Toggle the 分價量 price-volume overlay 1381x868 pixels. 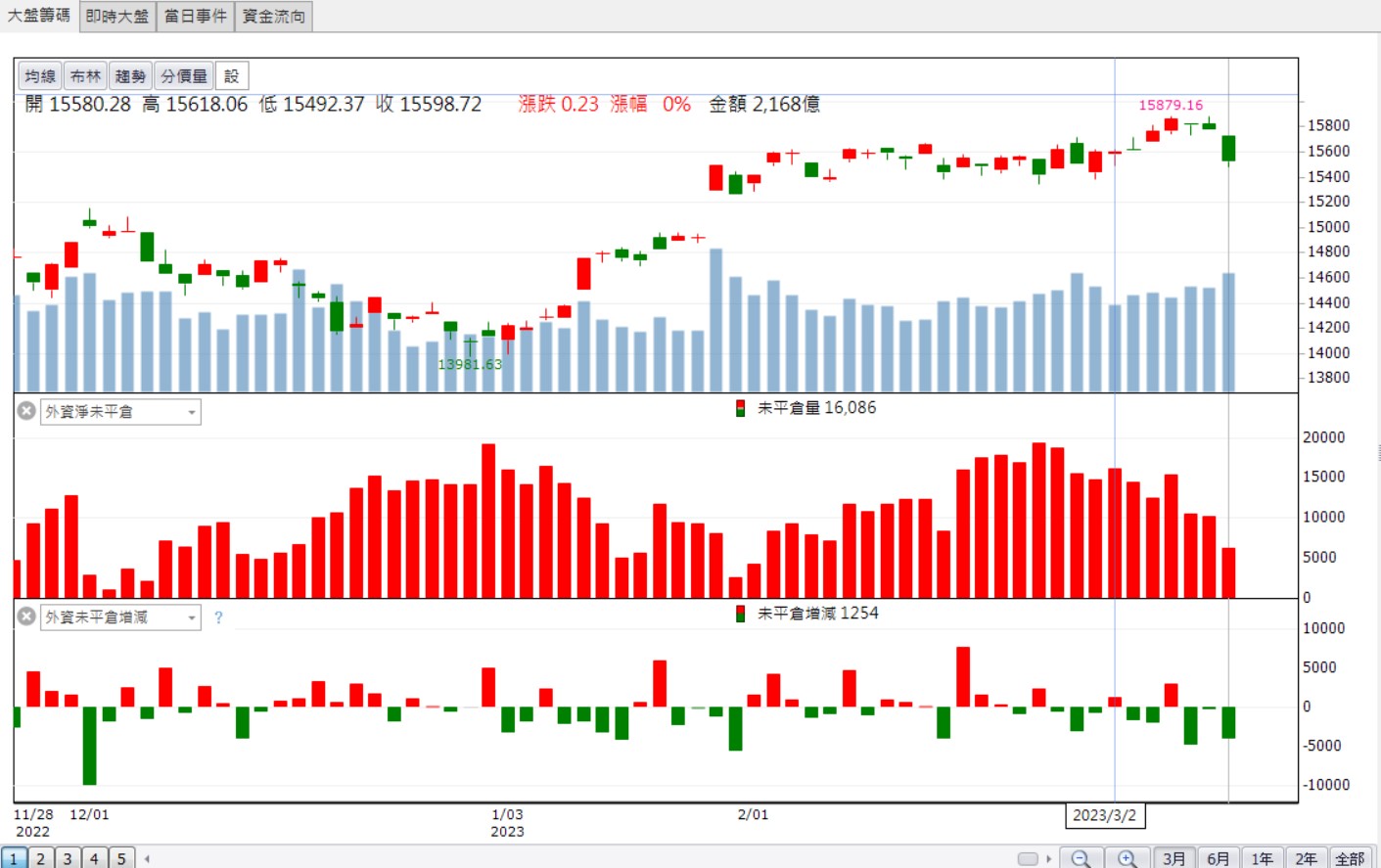coord(184,76)
